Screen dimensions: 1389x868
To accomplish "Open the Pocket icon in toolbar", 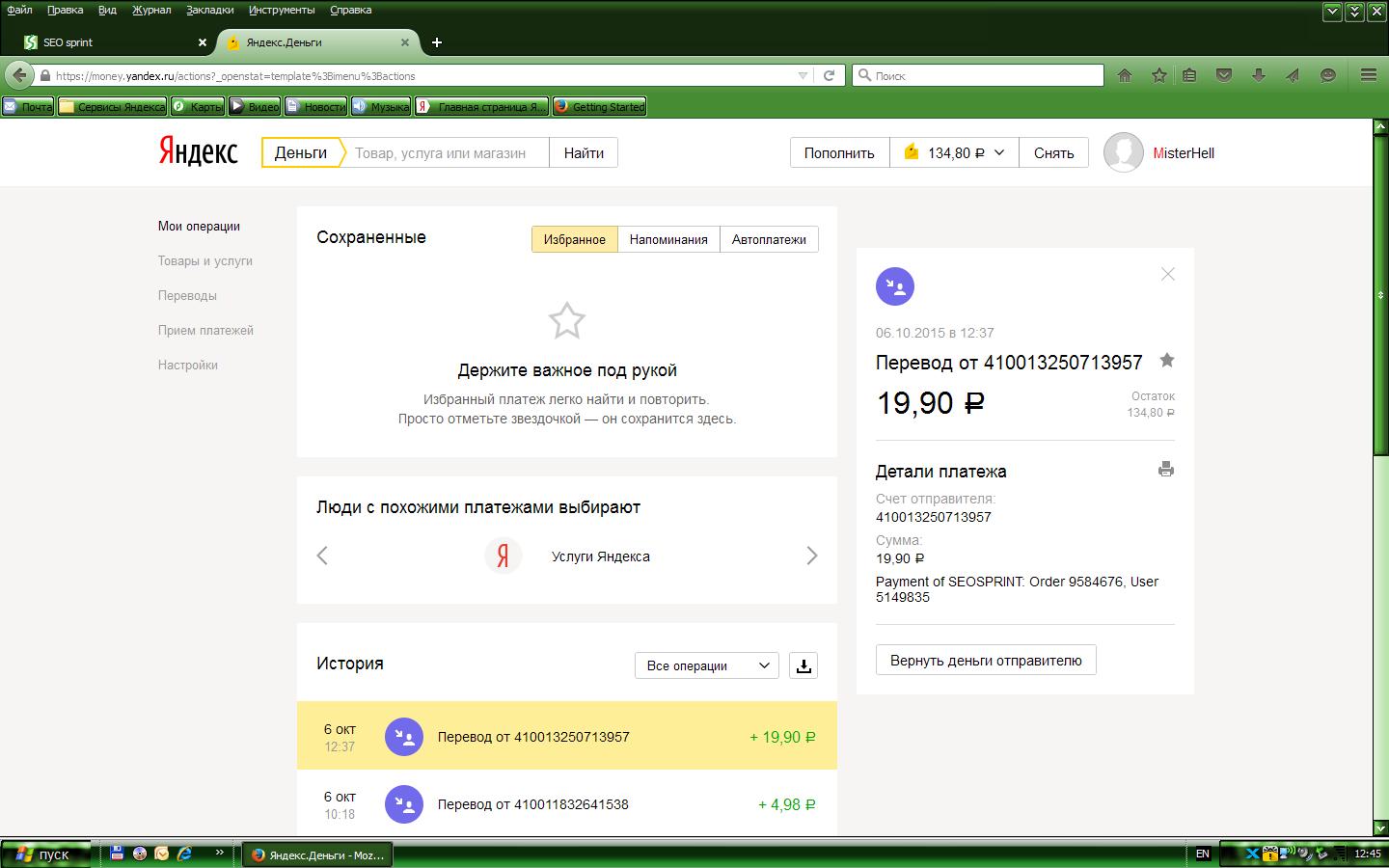I will pos(1224,75).
